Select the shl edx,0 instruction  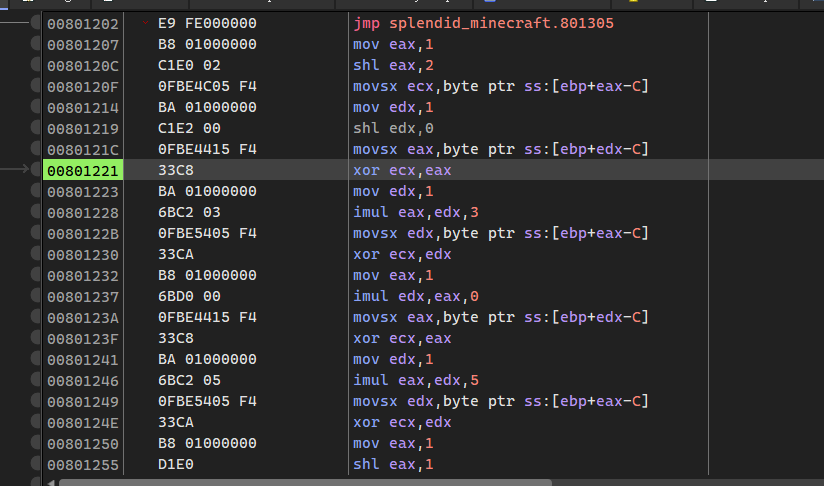coord(385,129)
